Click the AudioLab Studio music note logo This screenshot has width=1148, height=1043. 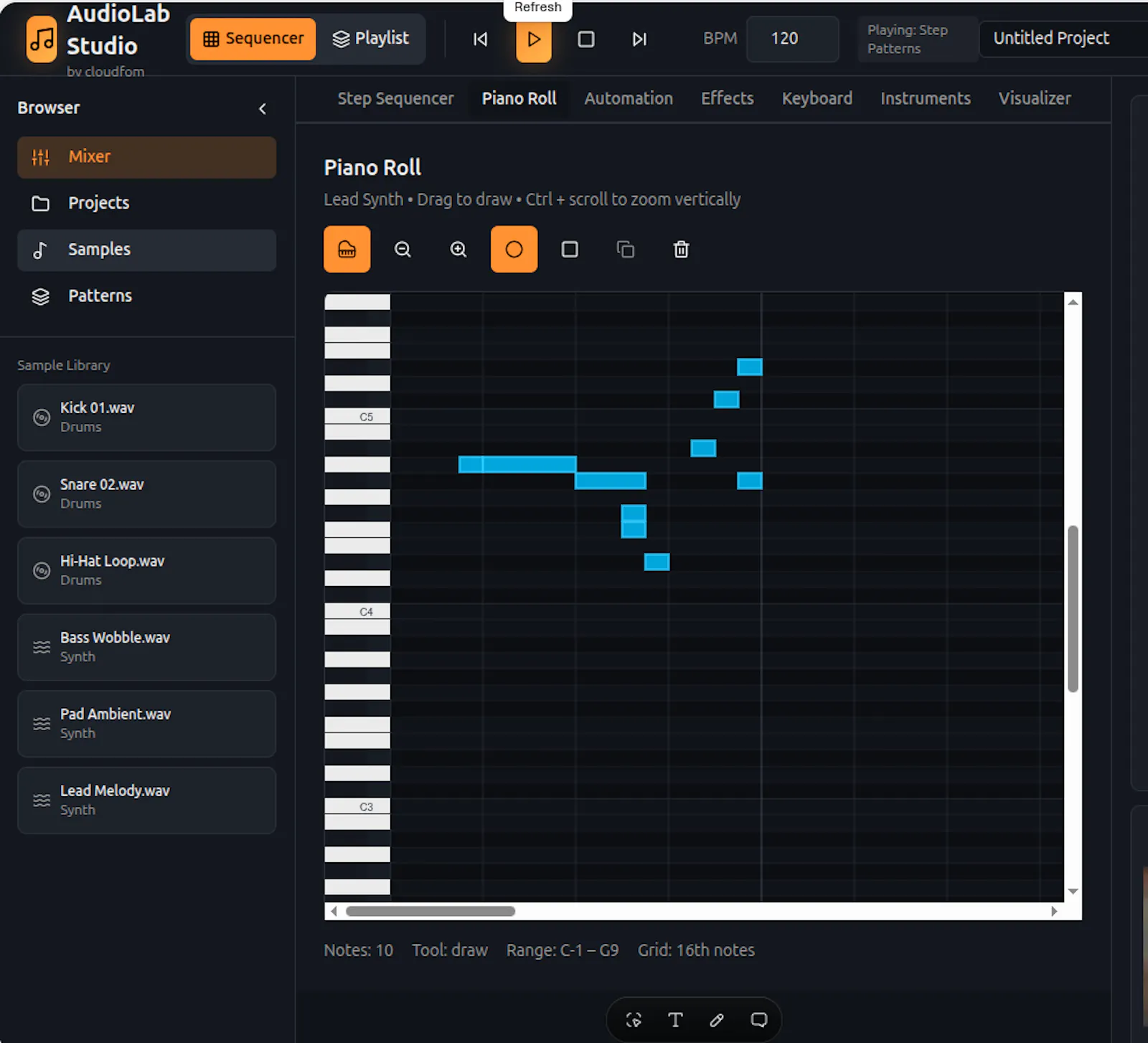point(42,39)
